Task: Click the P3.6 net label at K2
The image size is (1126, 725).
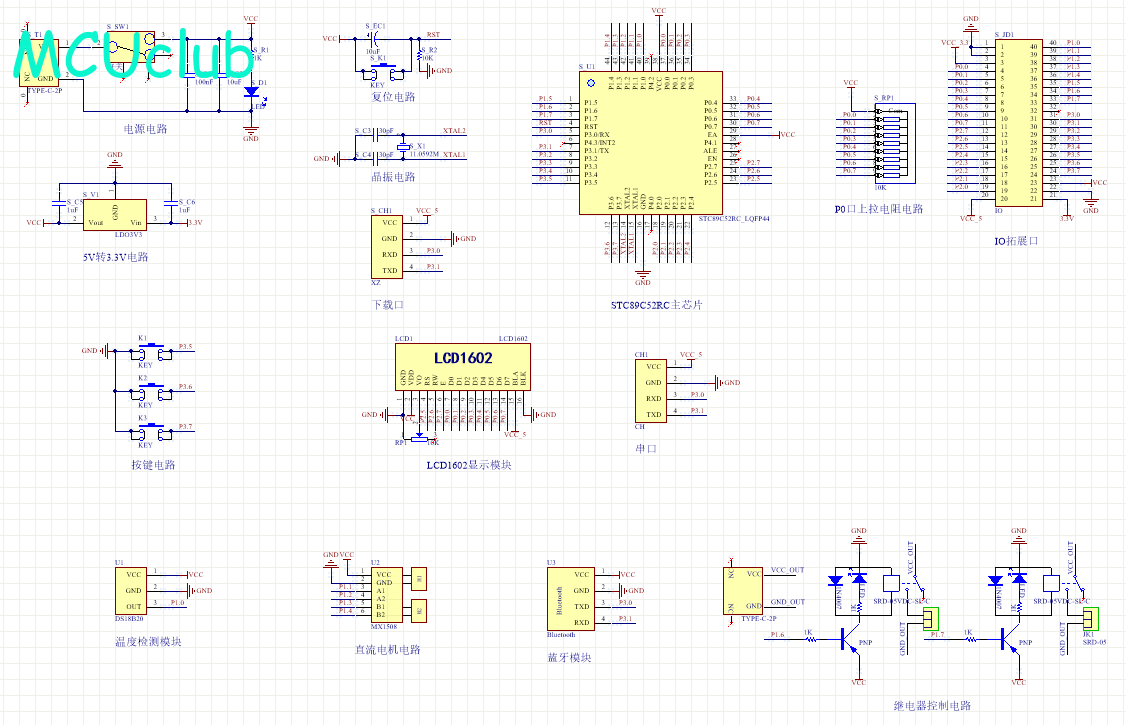Action: [185, 387]
